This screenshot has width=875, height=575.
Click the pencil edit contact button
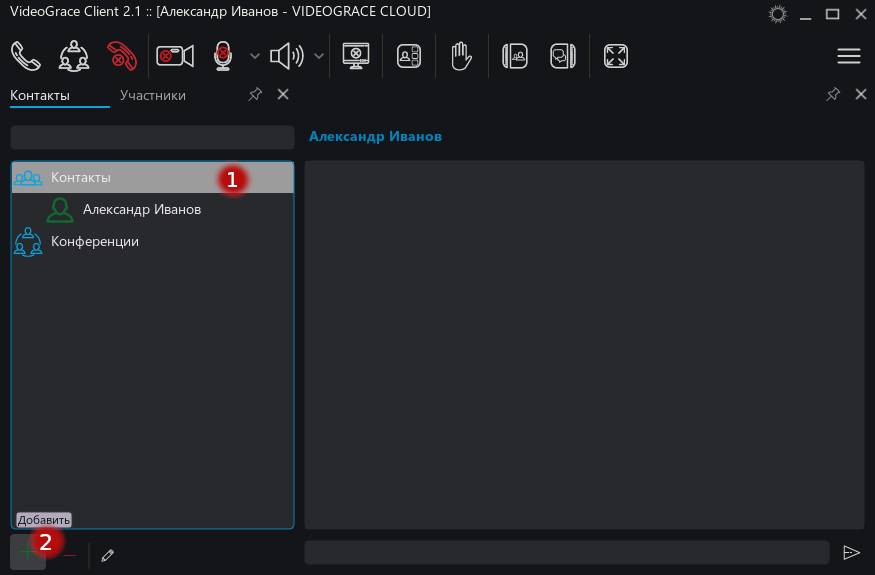tap(108, 555)
